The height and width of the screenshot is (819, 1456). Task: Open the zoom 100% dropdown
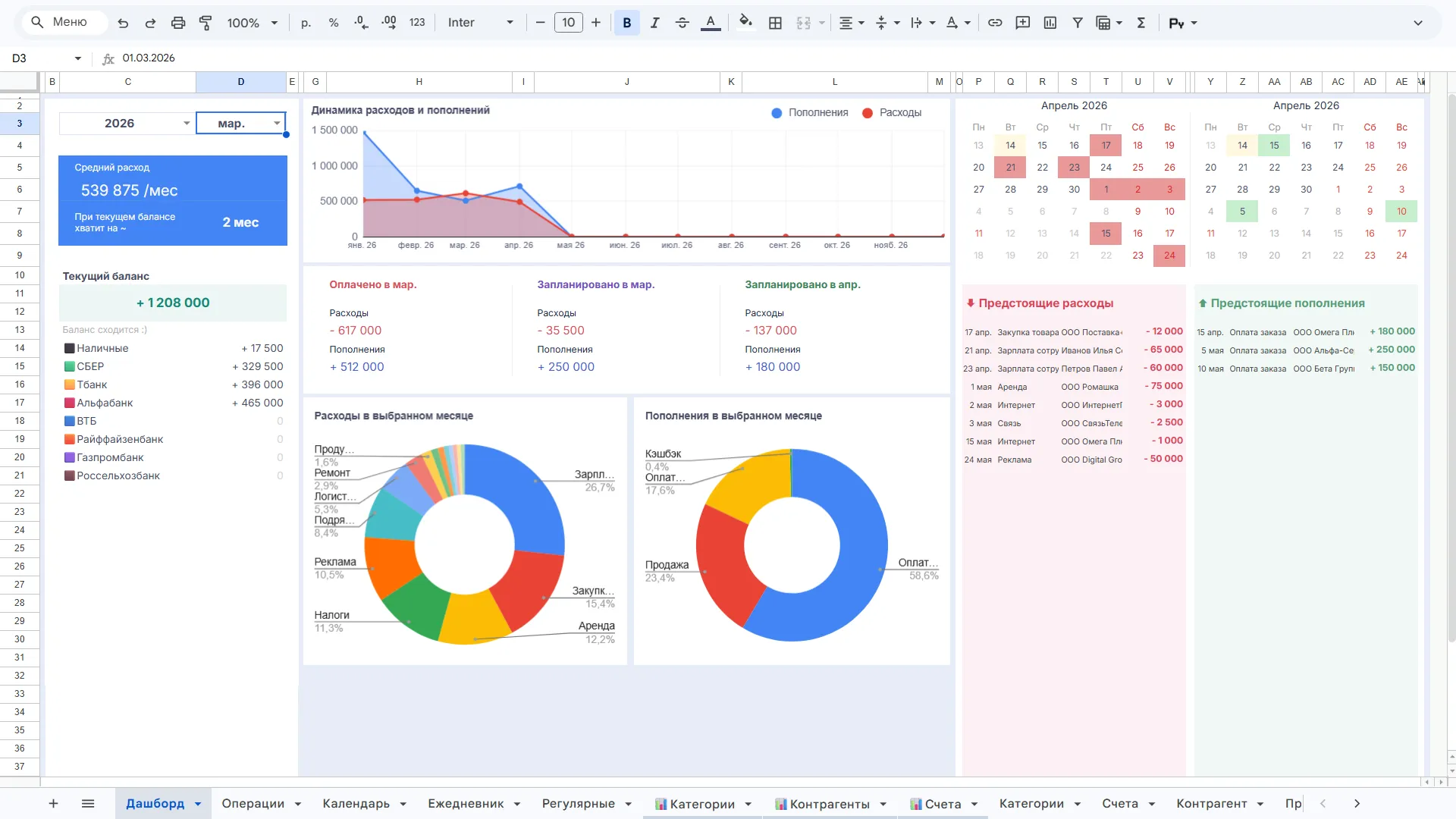tap(253, 23)
